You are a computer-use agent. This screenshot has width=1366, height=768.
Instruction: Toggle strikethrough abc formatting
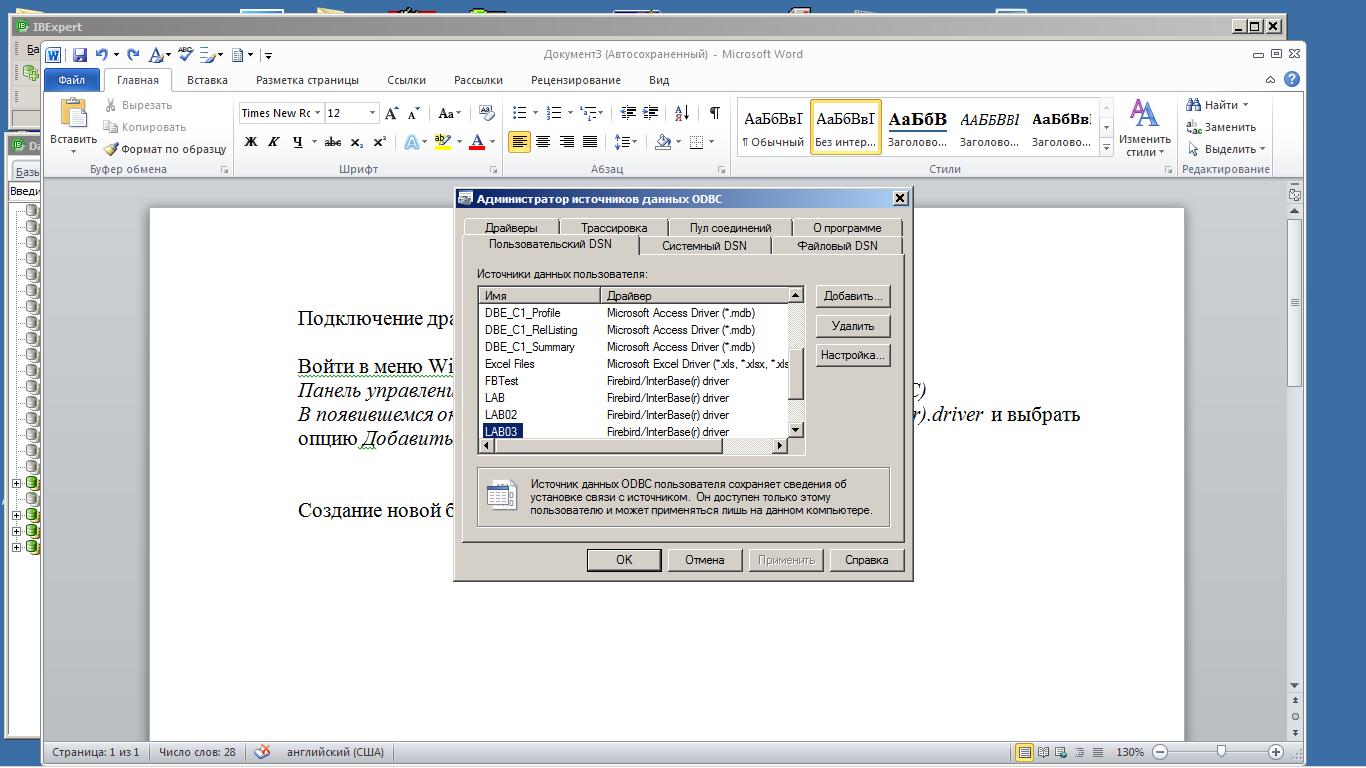pyautogui.click(x=333, y=142)
